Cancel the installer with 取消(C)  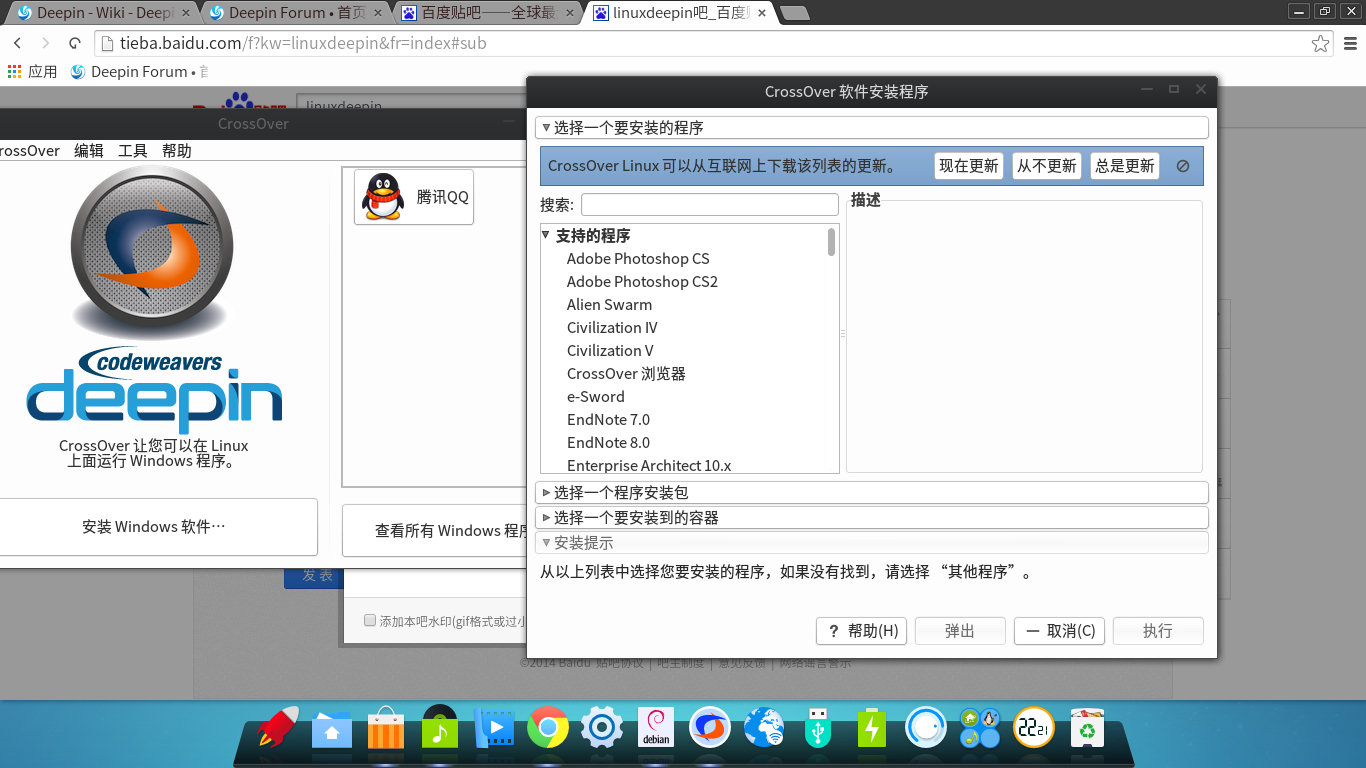click(x=1060, y=631)
